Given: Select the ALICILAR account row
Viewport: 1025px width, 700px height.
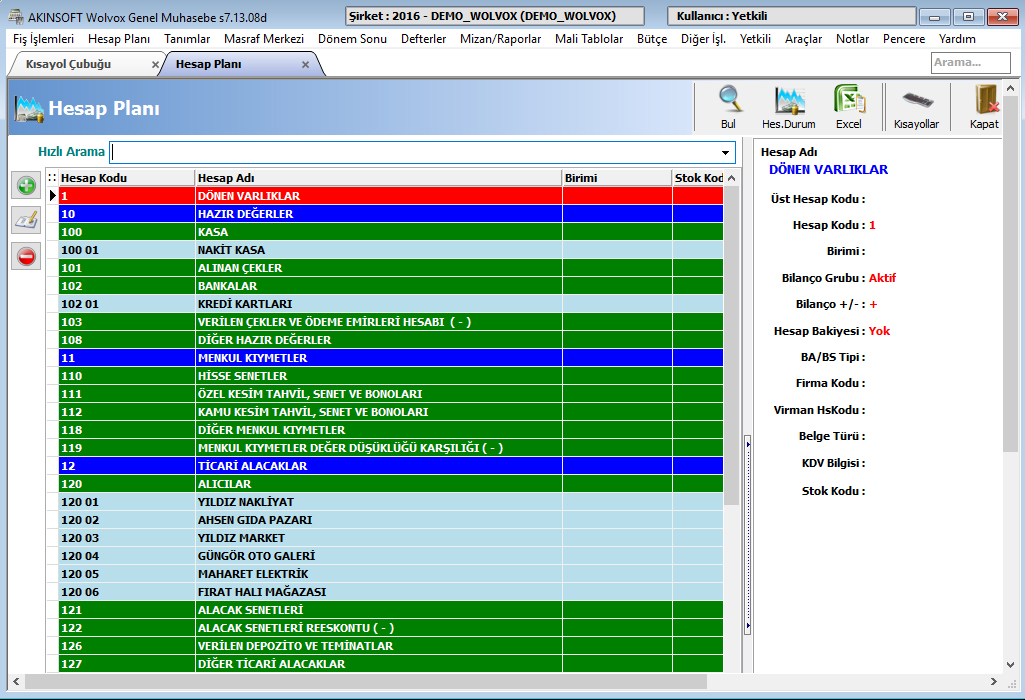Looking at the screenshot, I should coord(391,484).
